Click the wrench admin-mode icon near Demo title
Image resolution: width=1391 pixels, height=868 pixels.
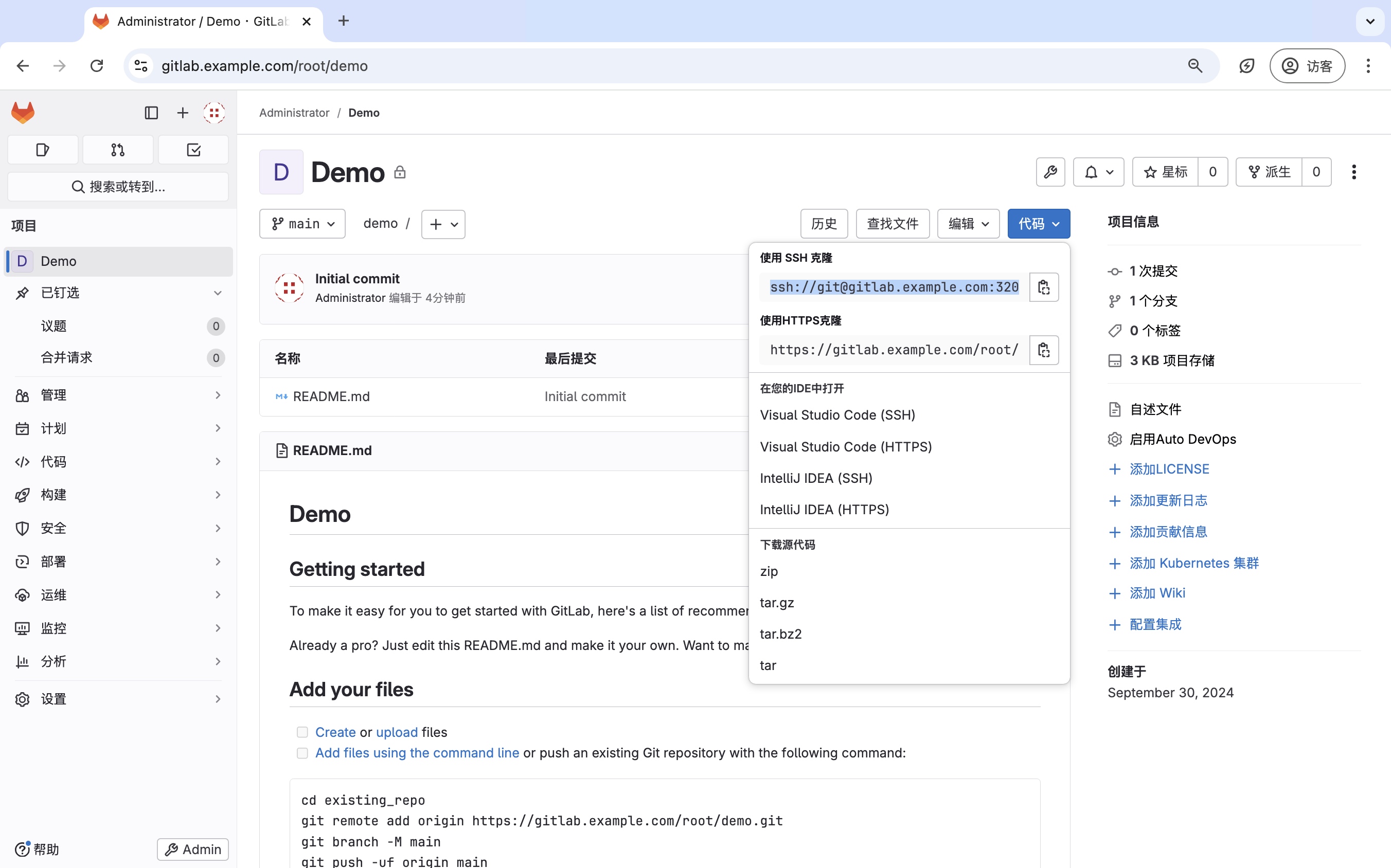(1050, 172)
